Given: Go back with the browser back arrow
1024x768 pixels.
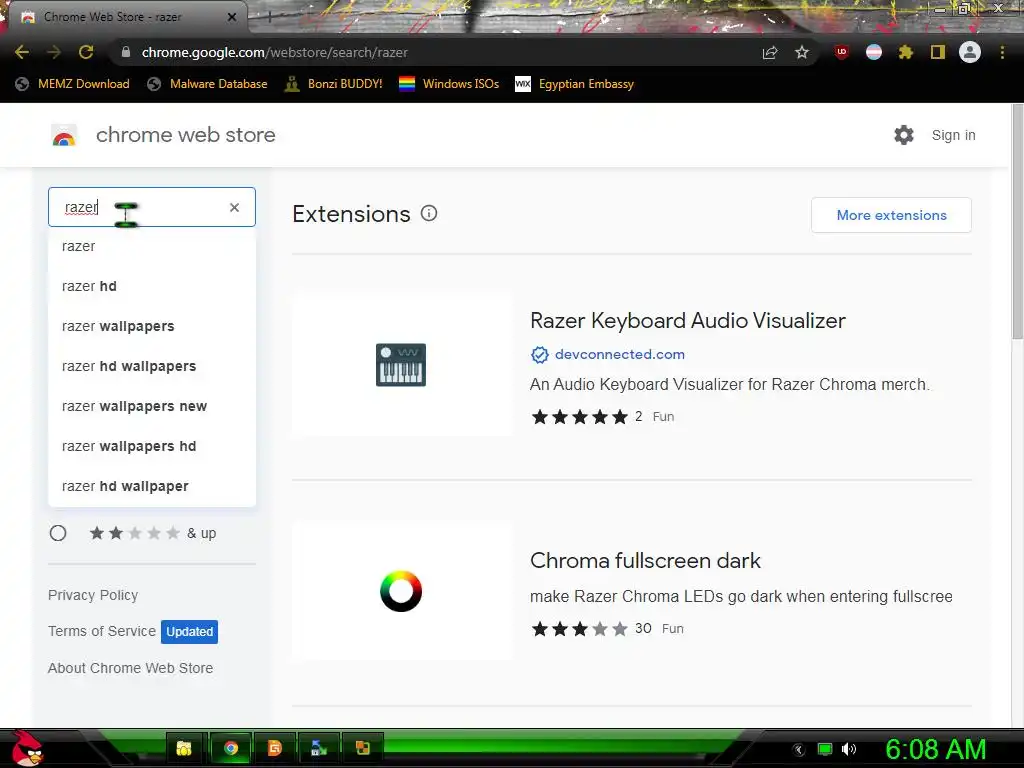Looking at the screenshot, I should tap(22, 52).
